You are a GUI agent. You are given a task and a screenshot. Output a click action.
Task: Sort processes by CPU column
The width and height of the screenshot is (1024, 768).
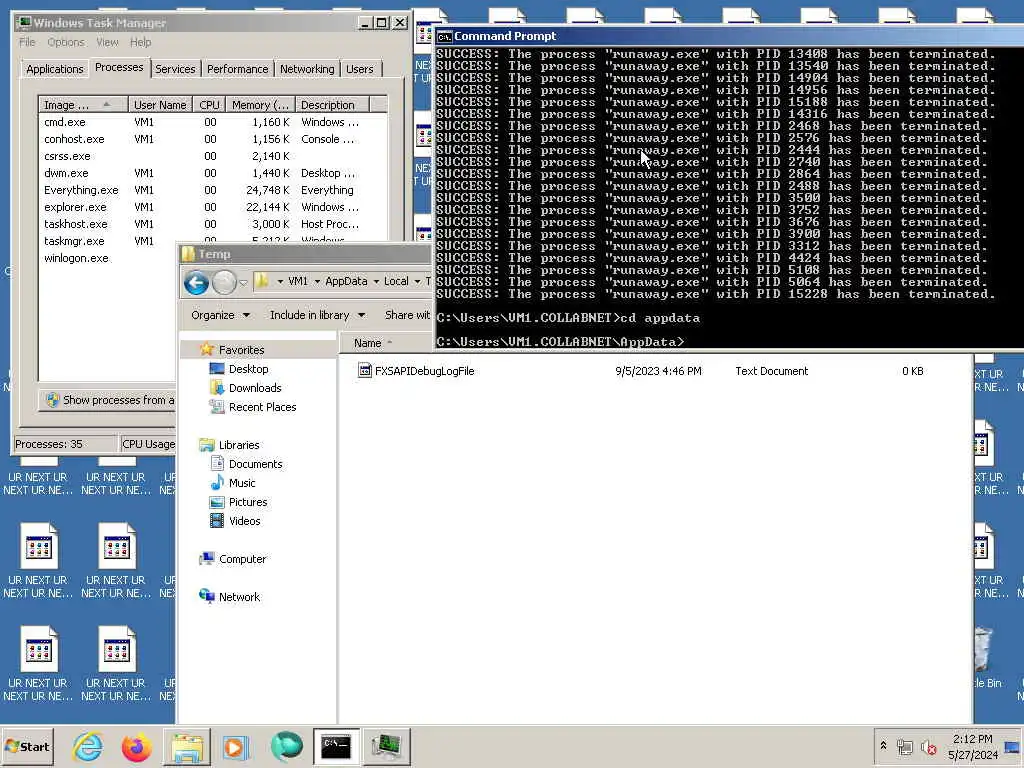[x=209, y=104]
